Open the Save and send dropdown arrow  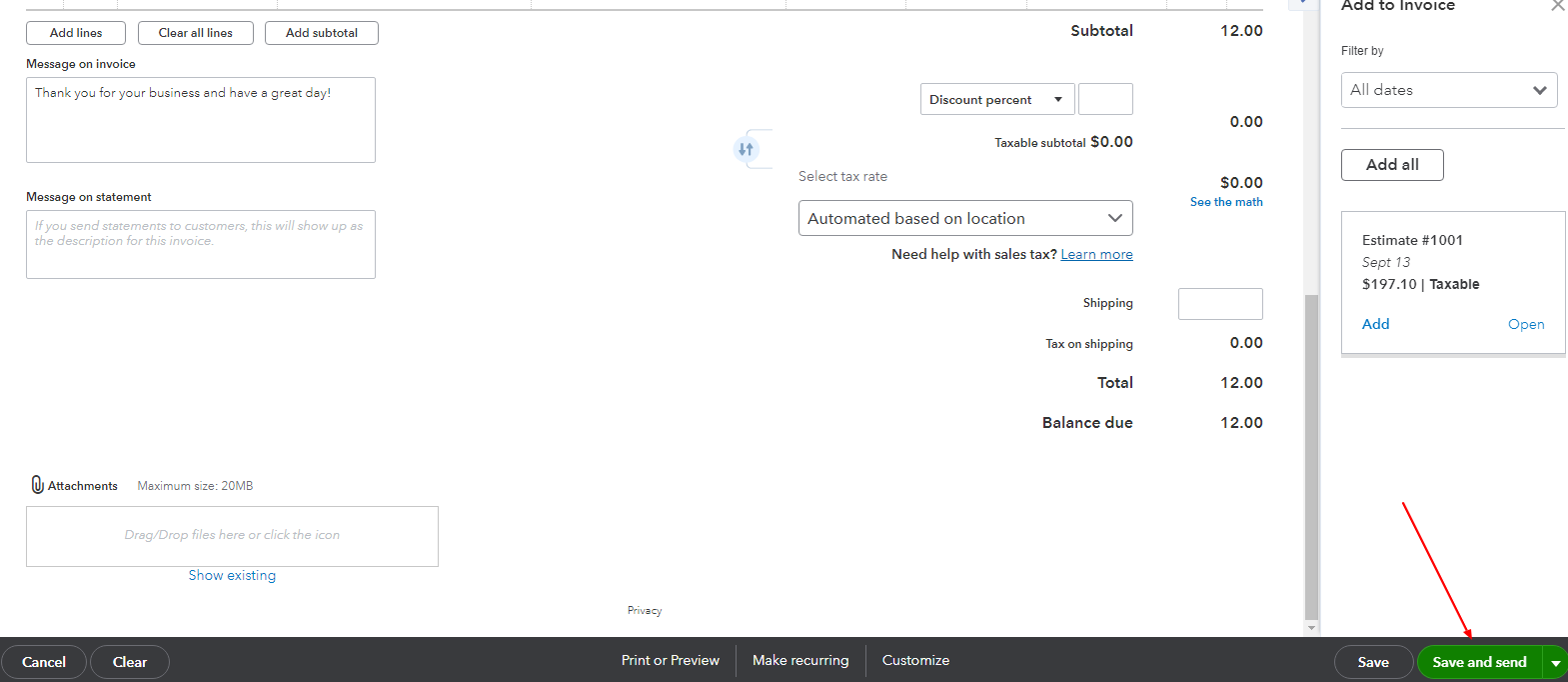pos(1555,663)
